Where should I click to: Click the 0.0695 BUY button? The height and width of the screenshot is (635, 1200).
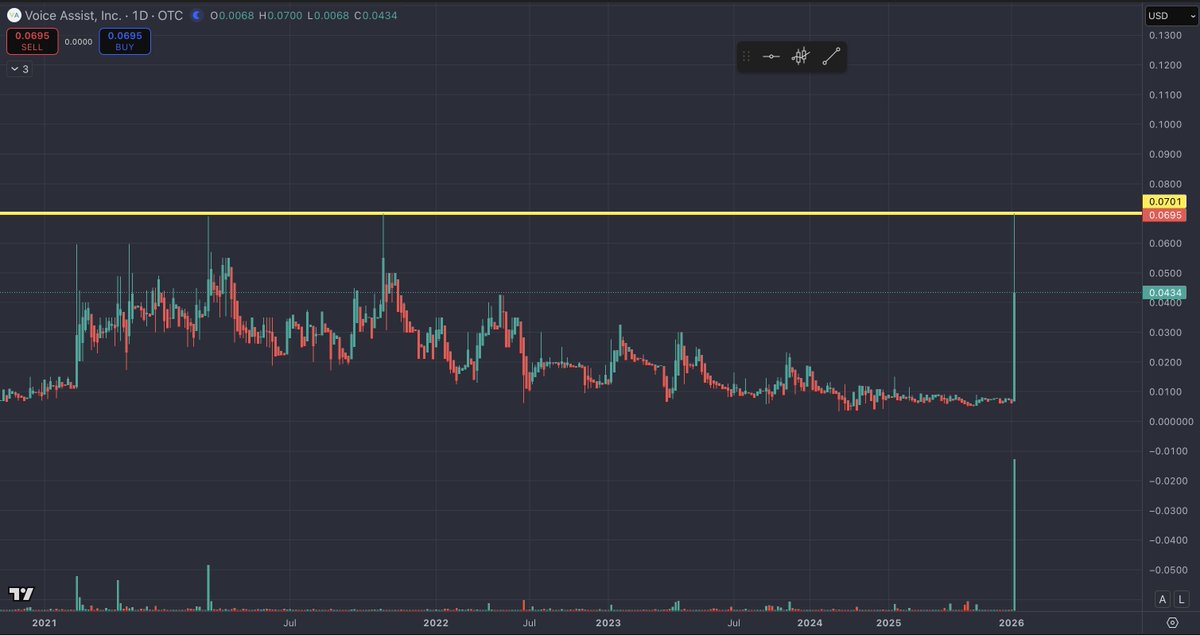point(125,41)
